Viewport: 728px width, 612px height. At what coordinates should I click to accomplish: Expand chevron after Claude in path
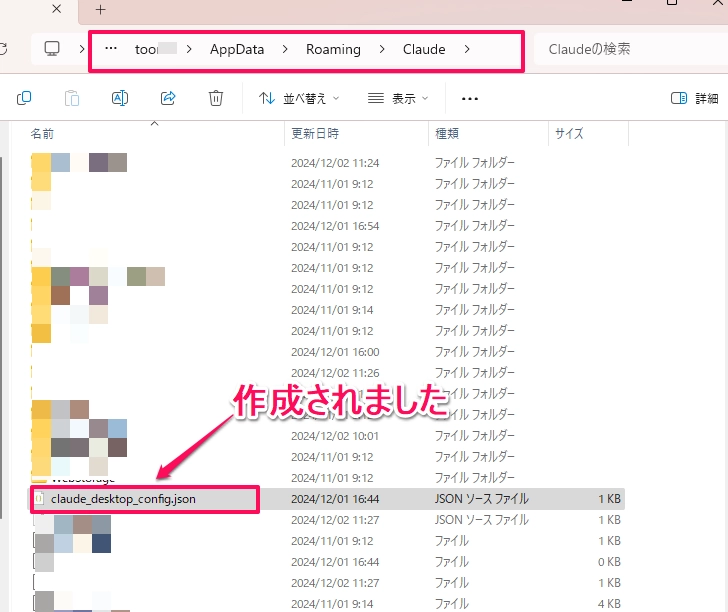[467, 49]
